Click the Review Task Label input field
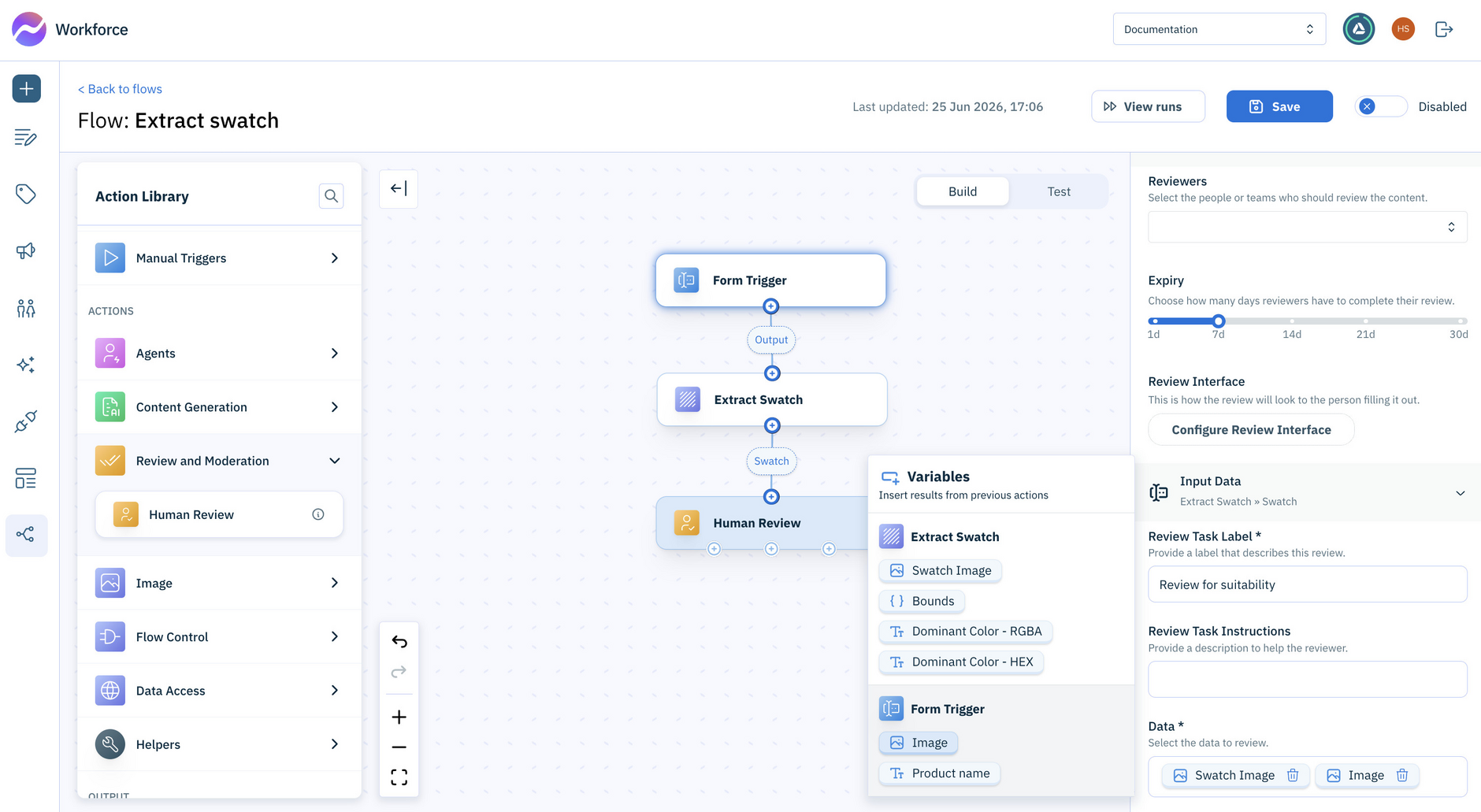Screen dimensions: 1481x812 (1308, 584)
